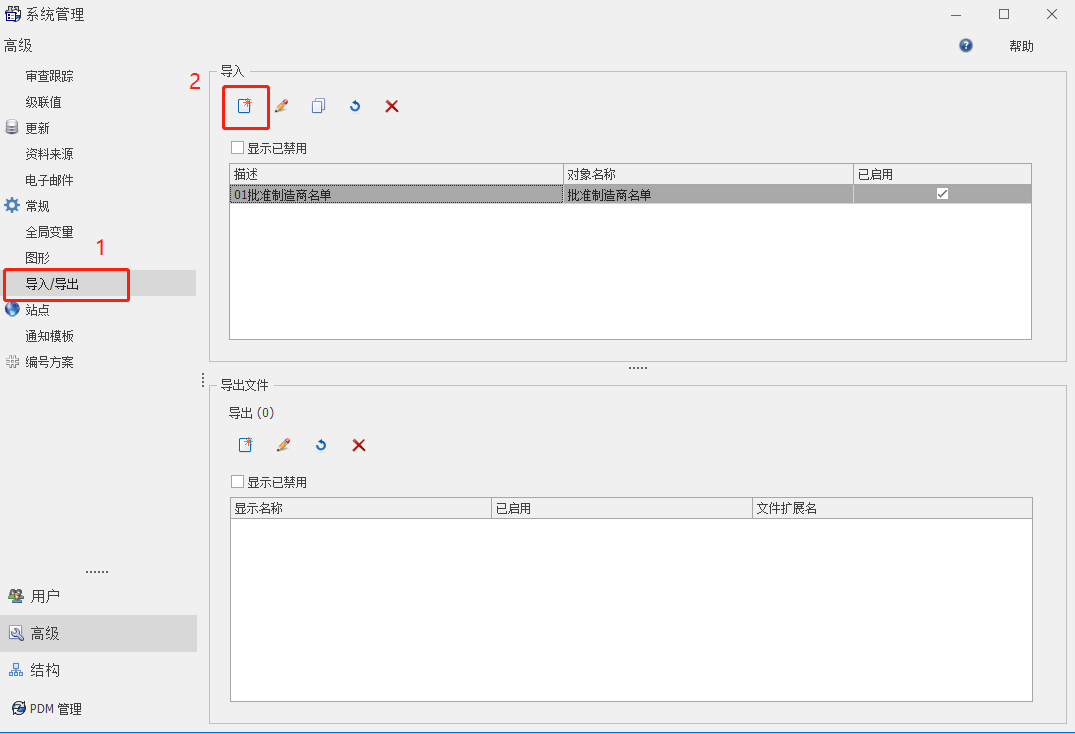Click the refresh icon in 导出 toolbar
This screenshot has height=734, width=1075.
(321, 445)
